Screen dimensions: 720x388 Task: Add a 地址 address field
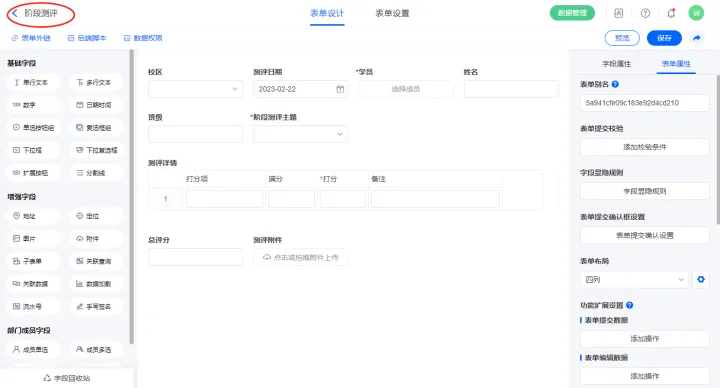tap(33, 216)
